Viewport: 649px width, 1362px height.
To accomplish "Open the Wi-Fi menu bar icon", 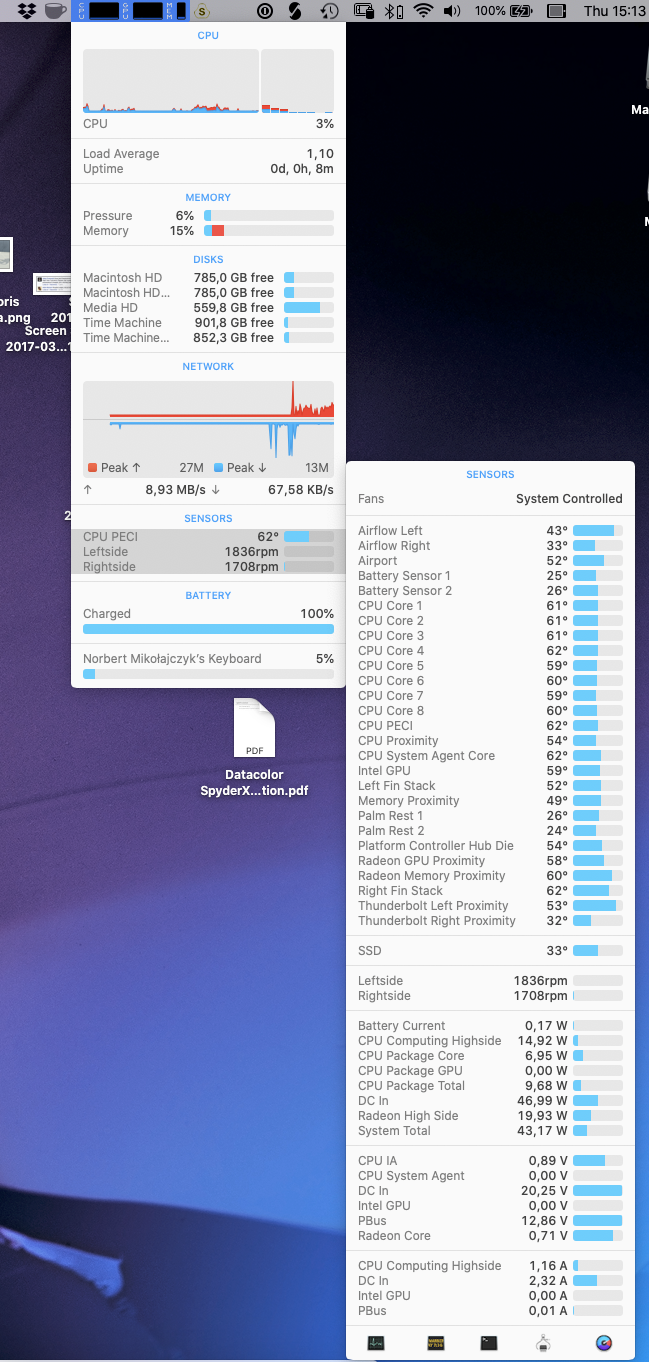I will pyautogui.click(x=424, y=11).
